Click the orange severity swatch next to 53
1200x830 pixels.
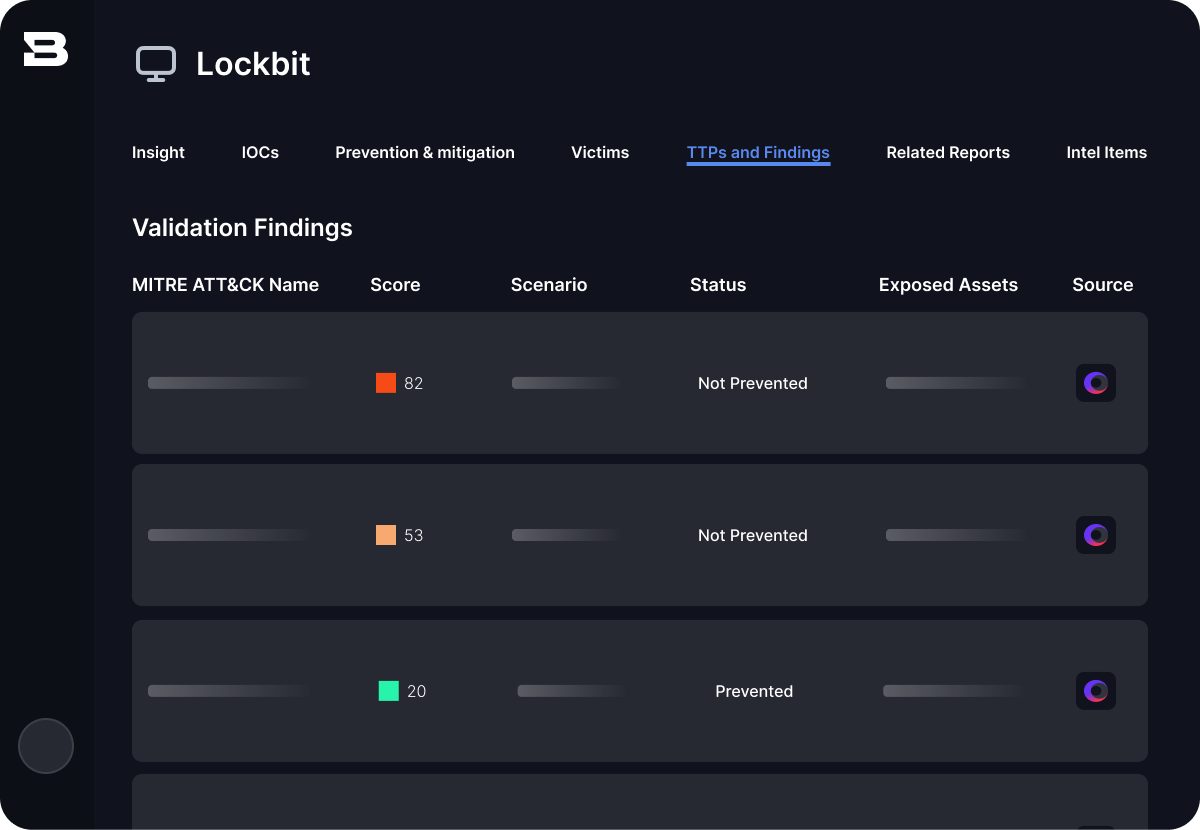(386, 535)
